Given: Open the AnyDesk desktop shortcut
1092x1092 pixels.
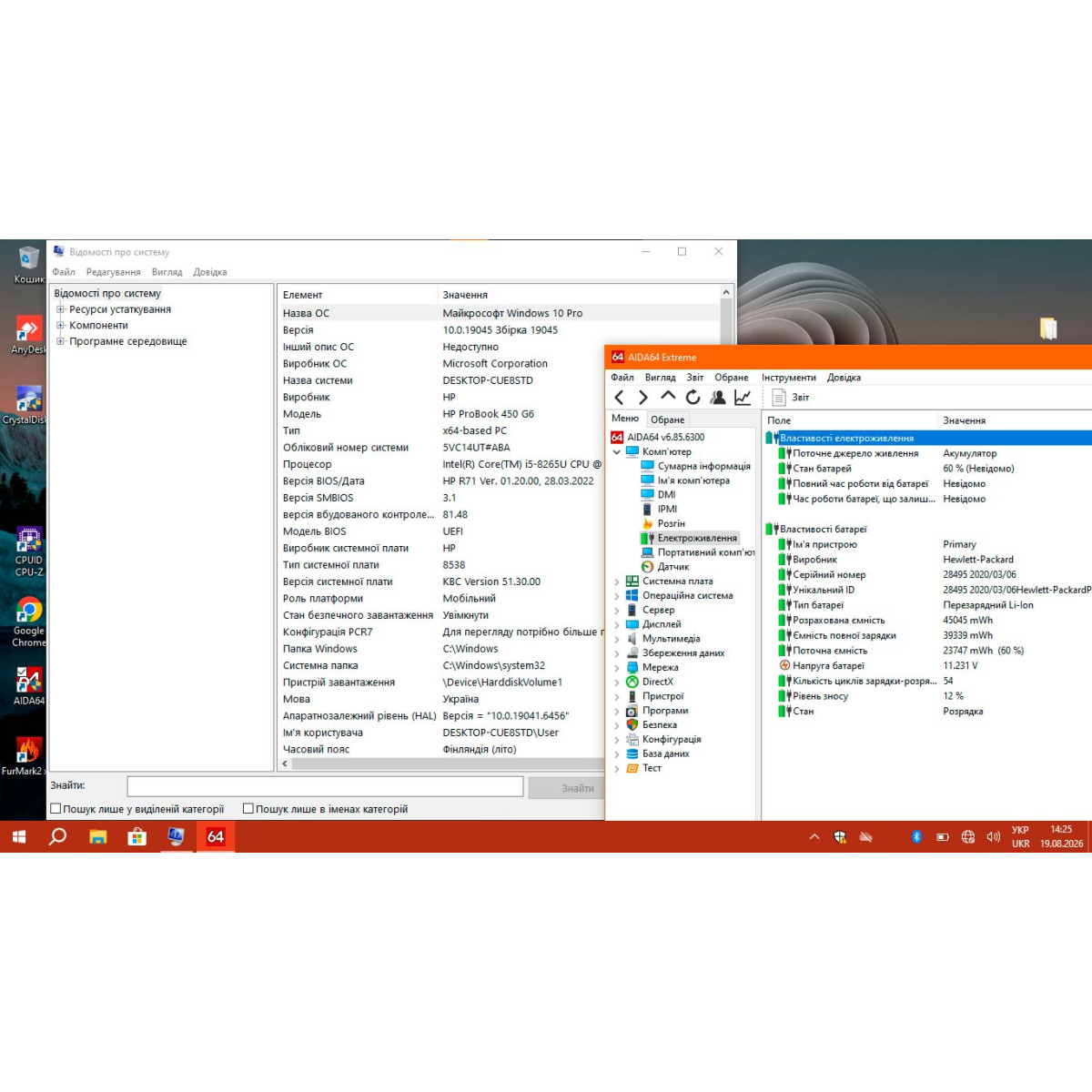Looking at the screenshot, I should click(28, 335).
